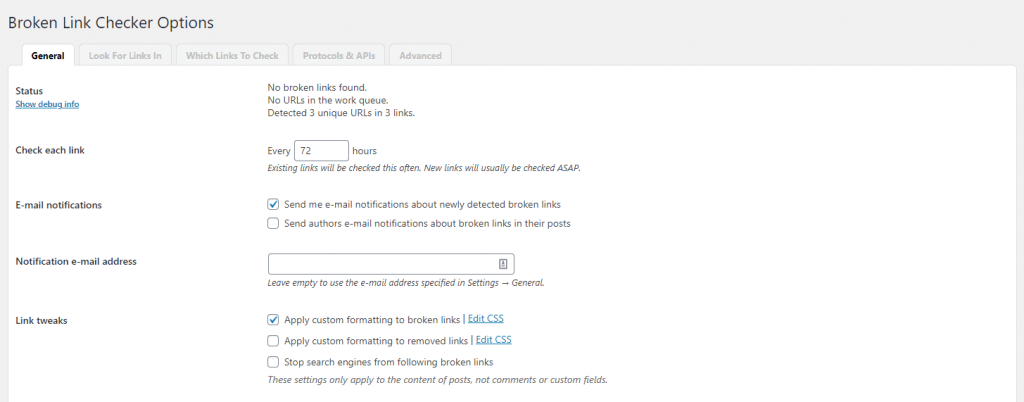Click the autofill icon in notification e-mail field
The width and height of the screenshot is (1024, 402).
pos(503,264)
